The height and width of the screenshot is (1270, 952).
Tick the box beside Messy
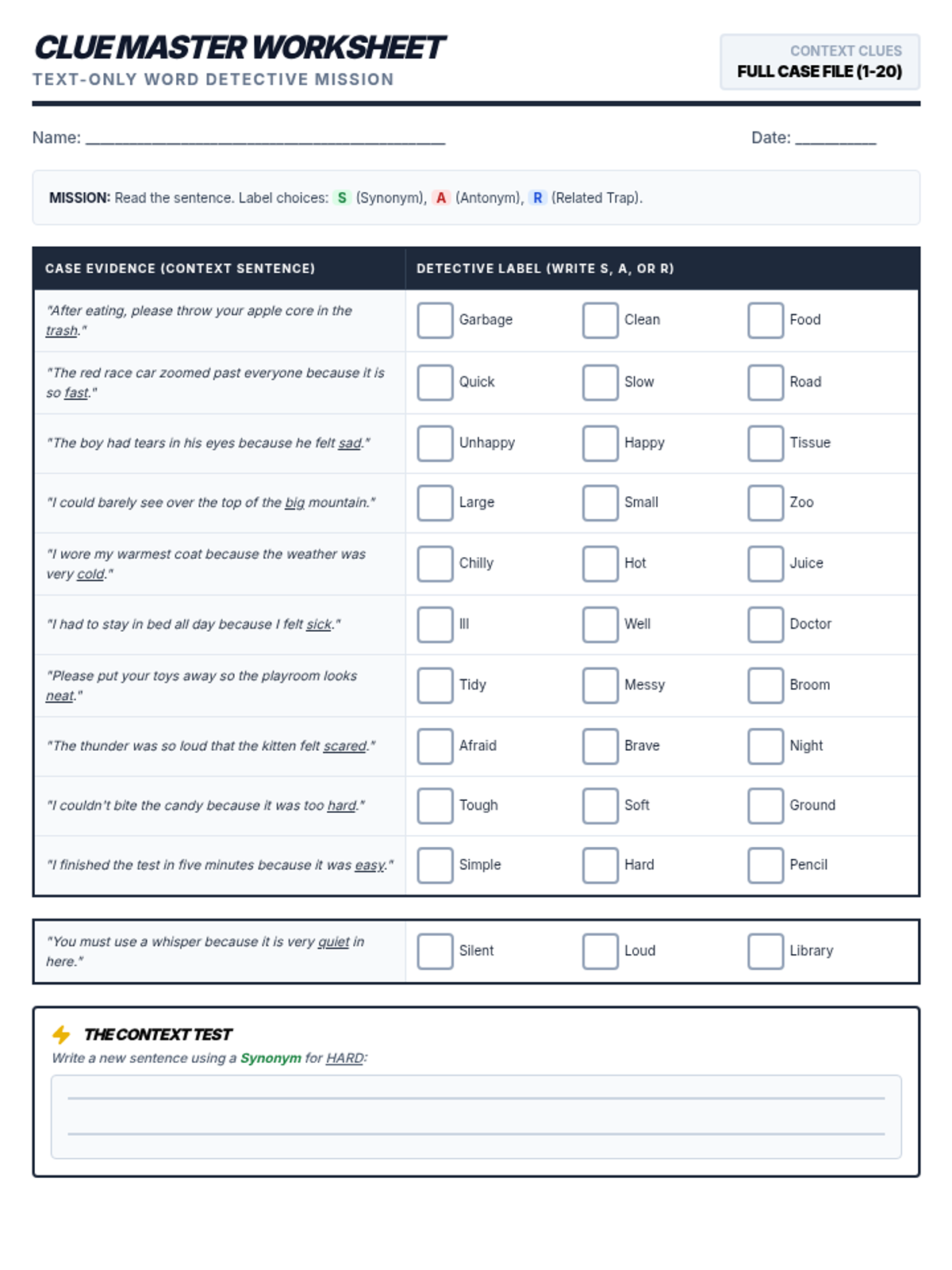(600, 685)
